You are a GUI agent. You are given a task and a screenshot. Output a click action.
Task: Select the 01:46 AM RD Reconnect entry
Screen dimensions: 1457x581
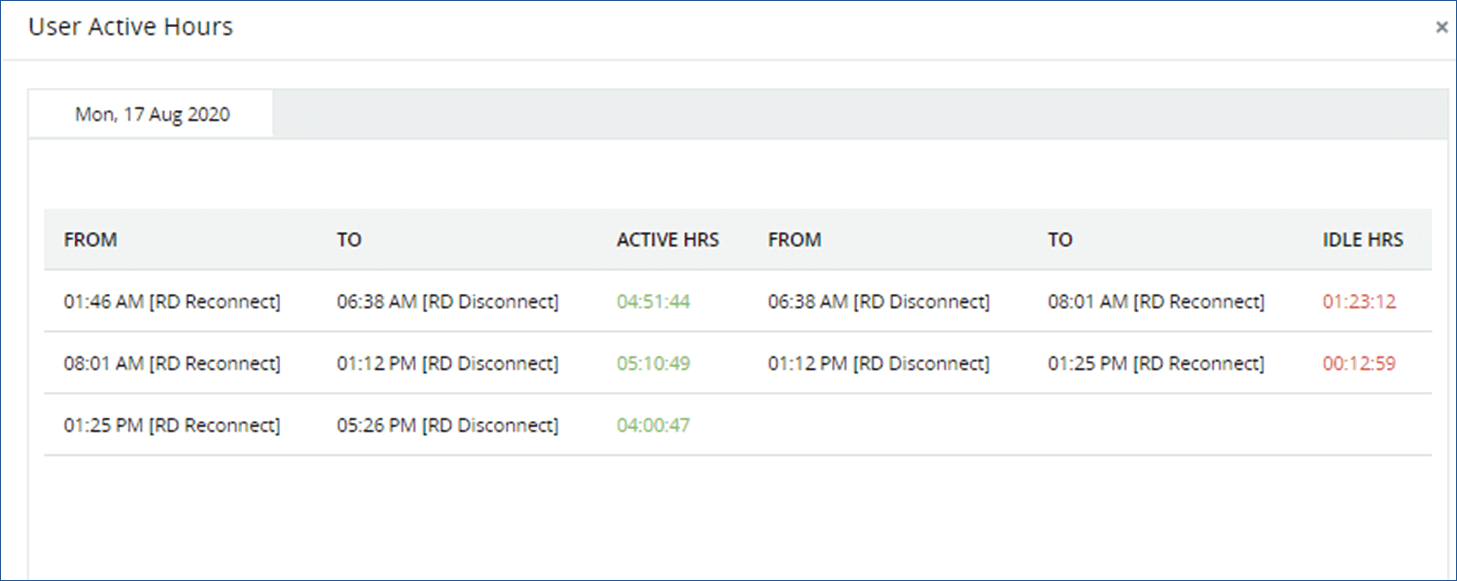(172, 302)
